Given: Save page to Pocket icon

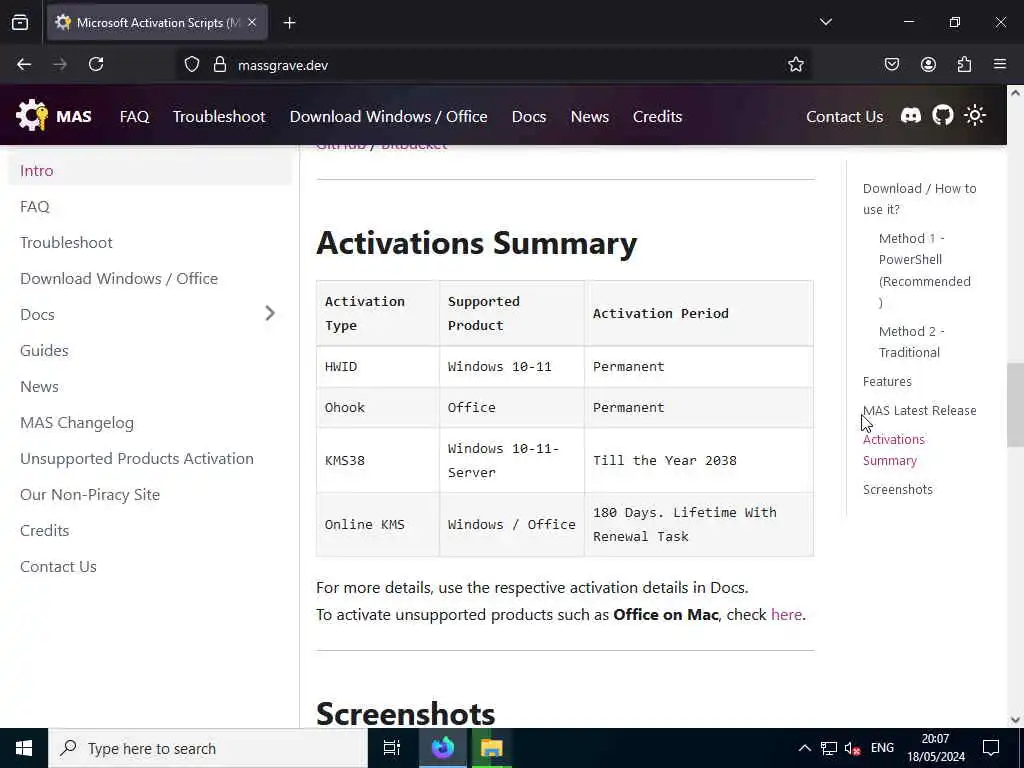Looking at the screenshot, I should pyautogui.click(x=891, y=64).
